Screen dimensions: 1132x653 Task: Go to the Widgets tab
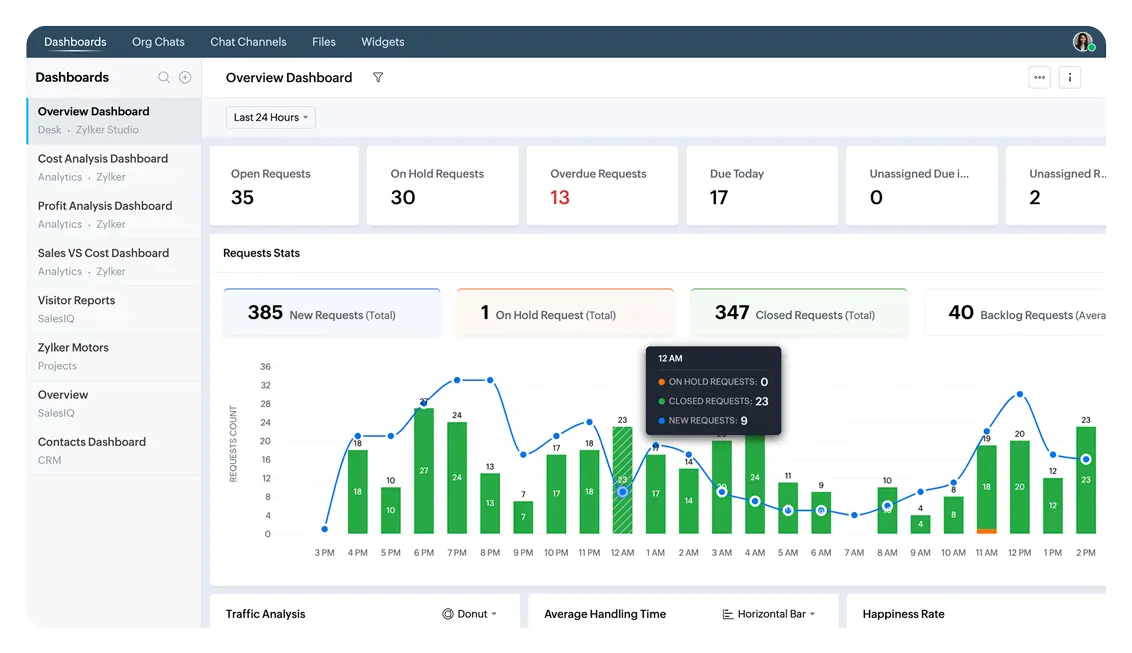click(x=383, y=42)
